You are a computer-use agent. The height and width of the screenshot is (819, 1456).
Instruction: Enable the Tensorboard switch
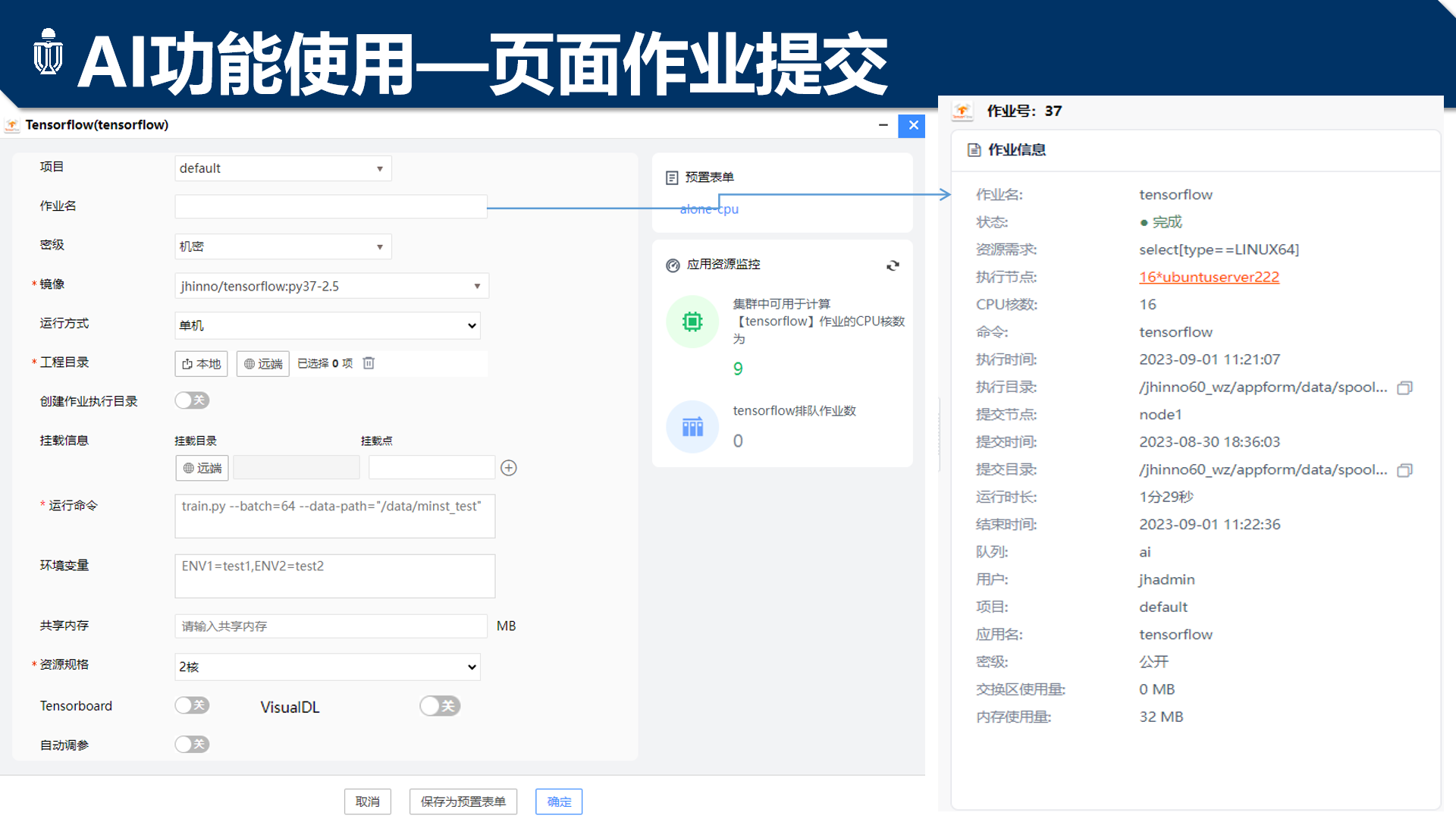click(192, 705)
